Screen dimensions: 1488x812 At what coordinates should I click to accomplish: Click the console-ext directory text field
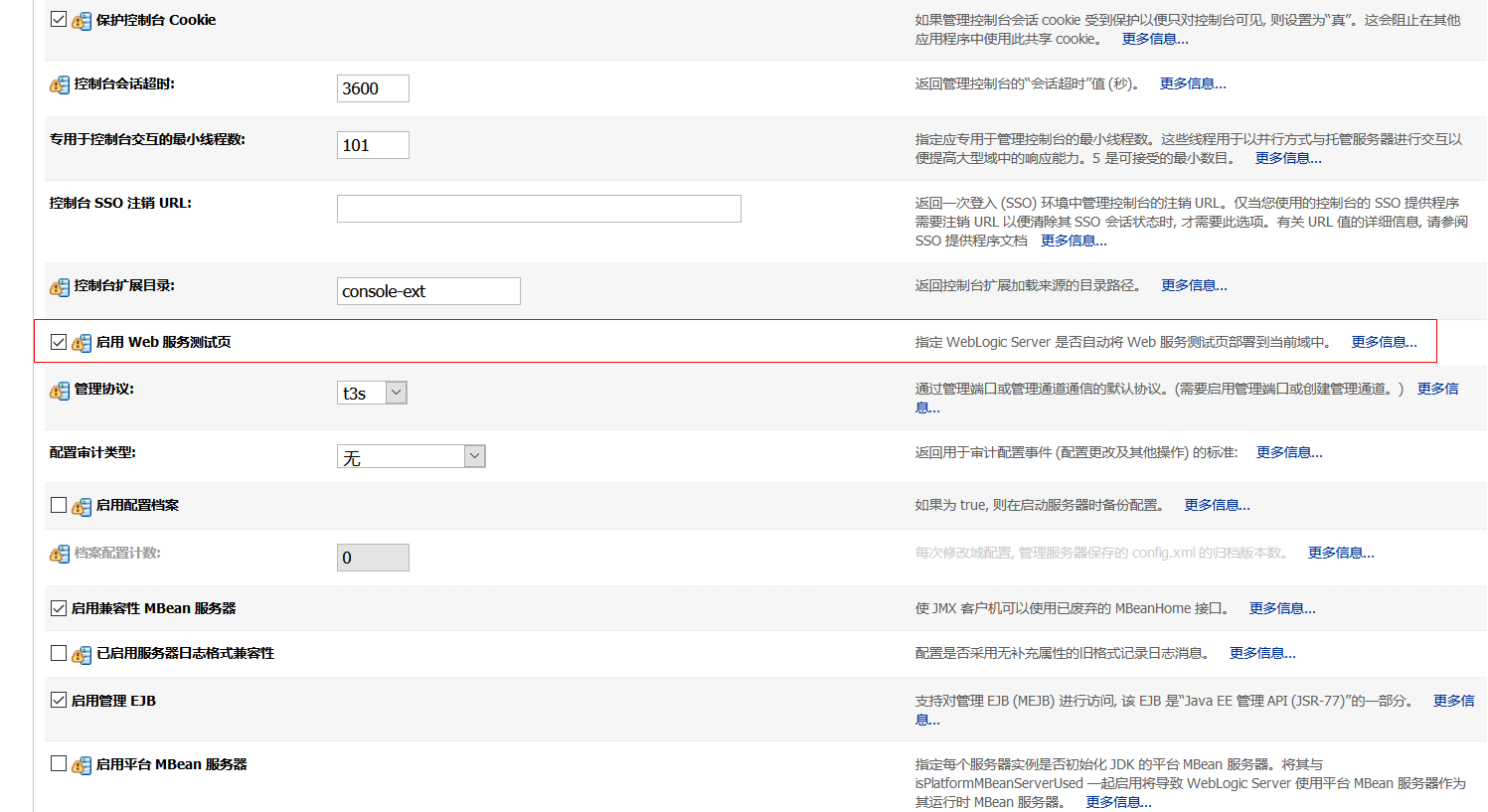click(x=428, y=291)
